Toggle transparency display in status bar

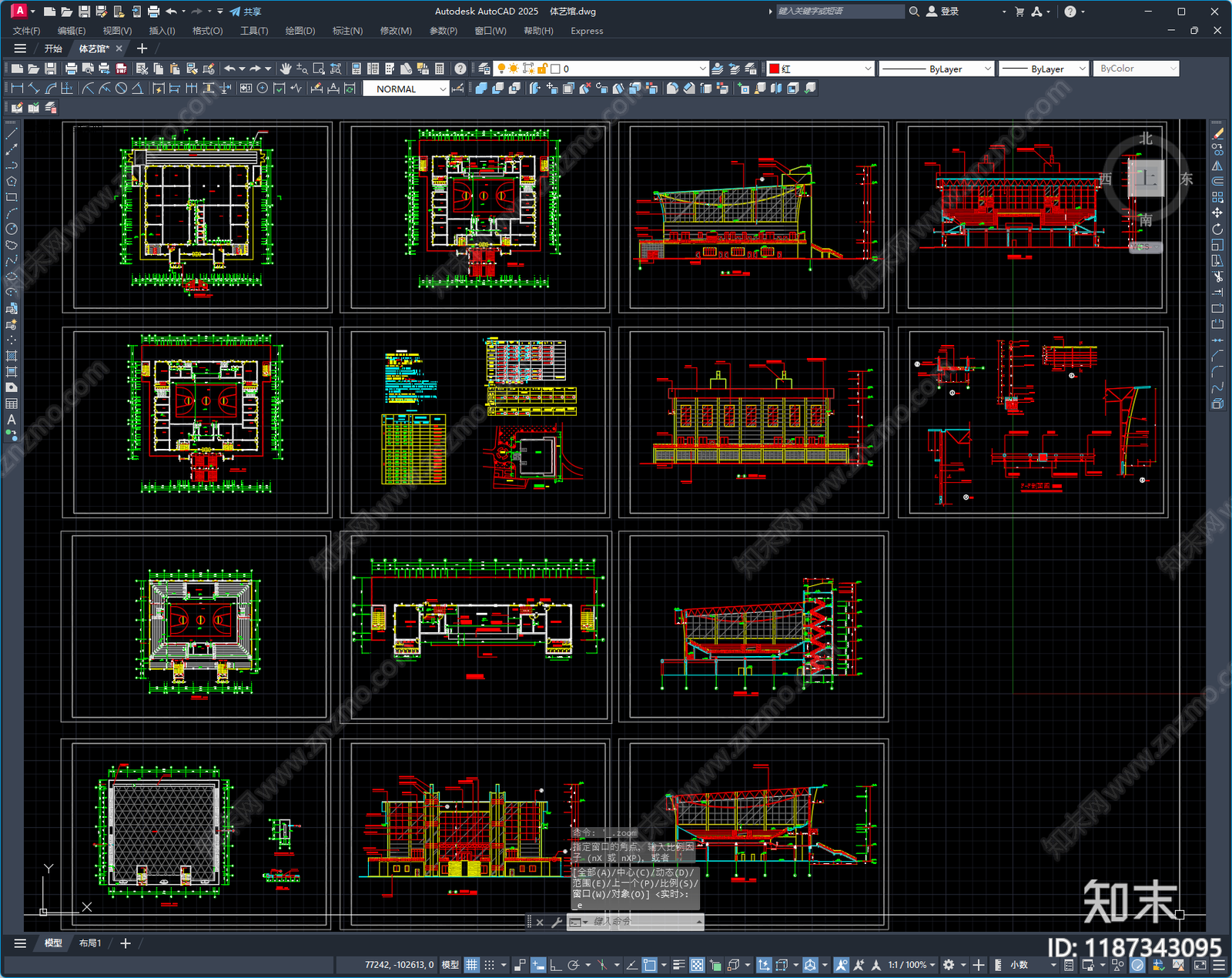tap(697, 965)
